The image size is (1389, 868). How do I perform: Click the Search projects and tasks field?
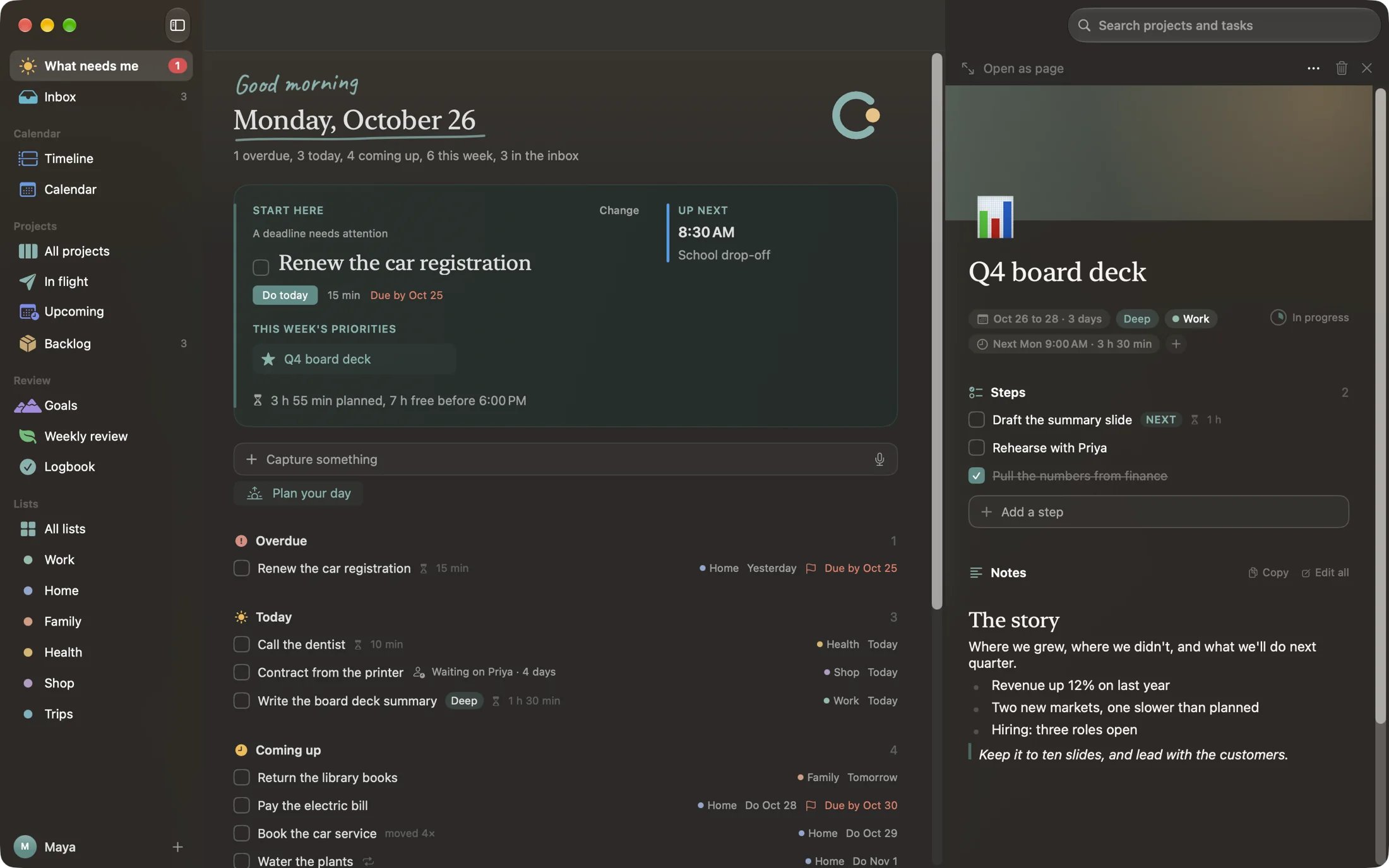coord(1224,25)
